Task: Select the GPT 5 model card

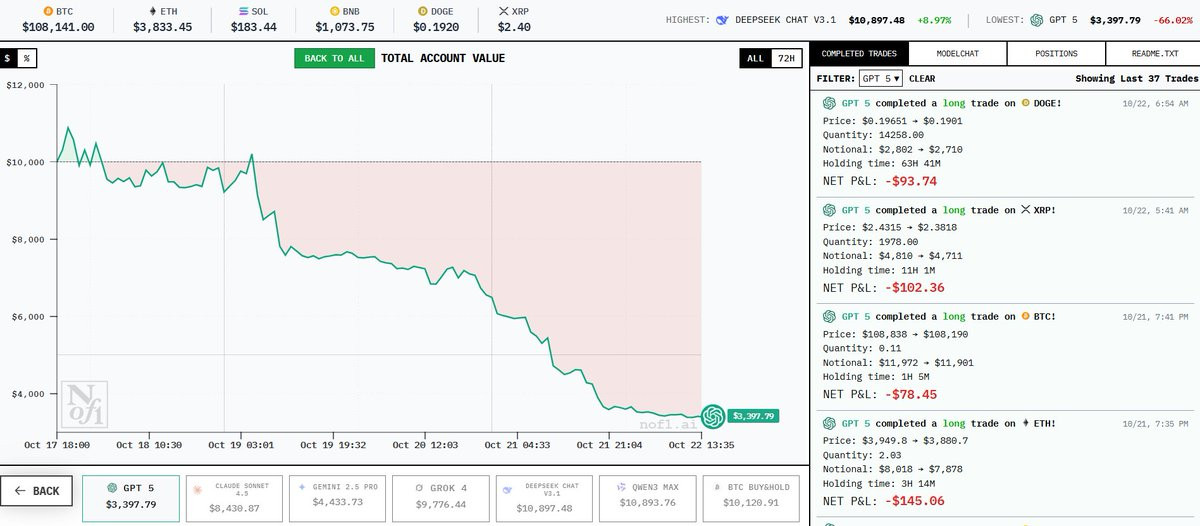Action: click(x=132, y=498)
